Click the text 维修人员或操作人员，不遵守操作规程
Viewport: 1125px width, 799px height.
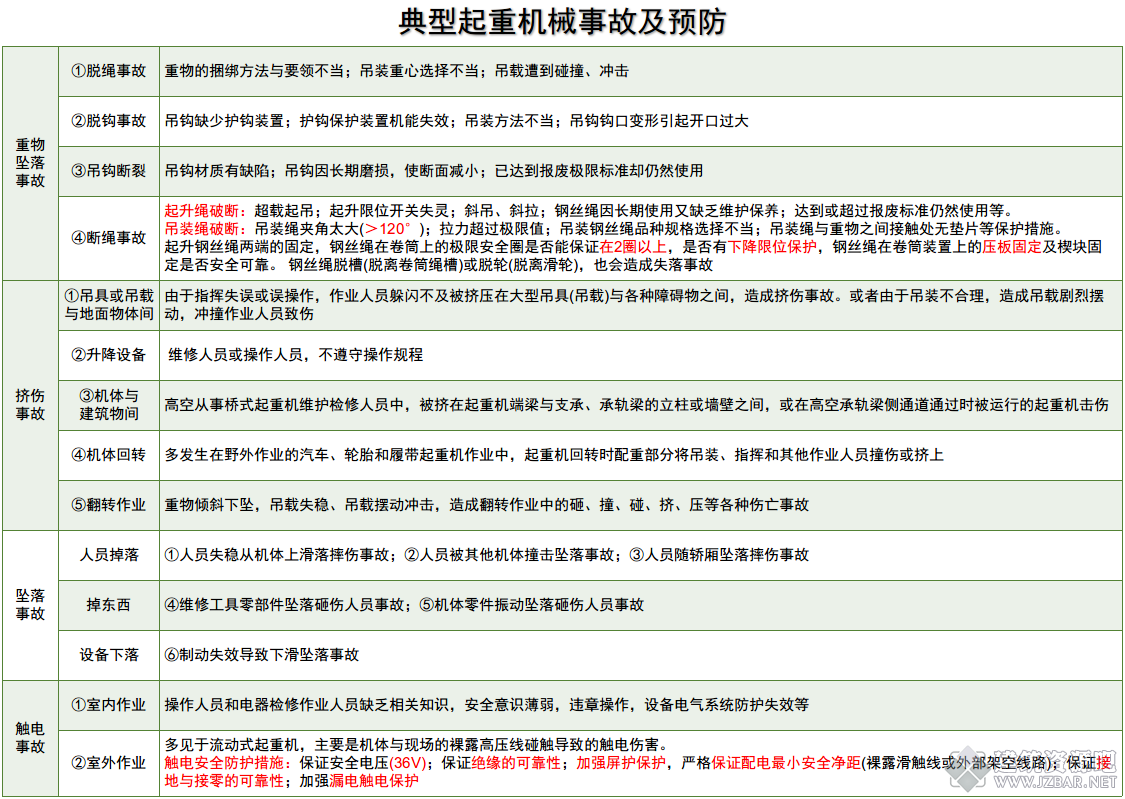pos(296,355)
